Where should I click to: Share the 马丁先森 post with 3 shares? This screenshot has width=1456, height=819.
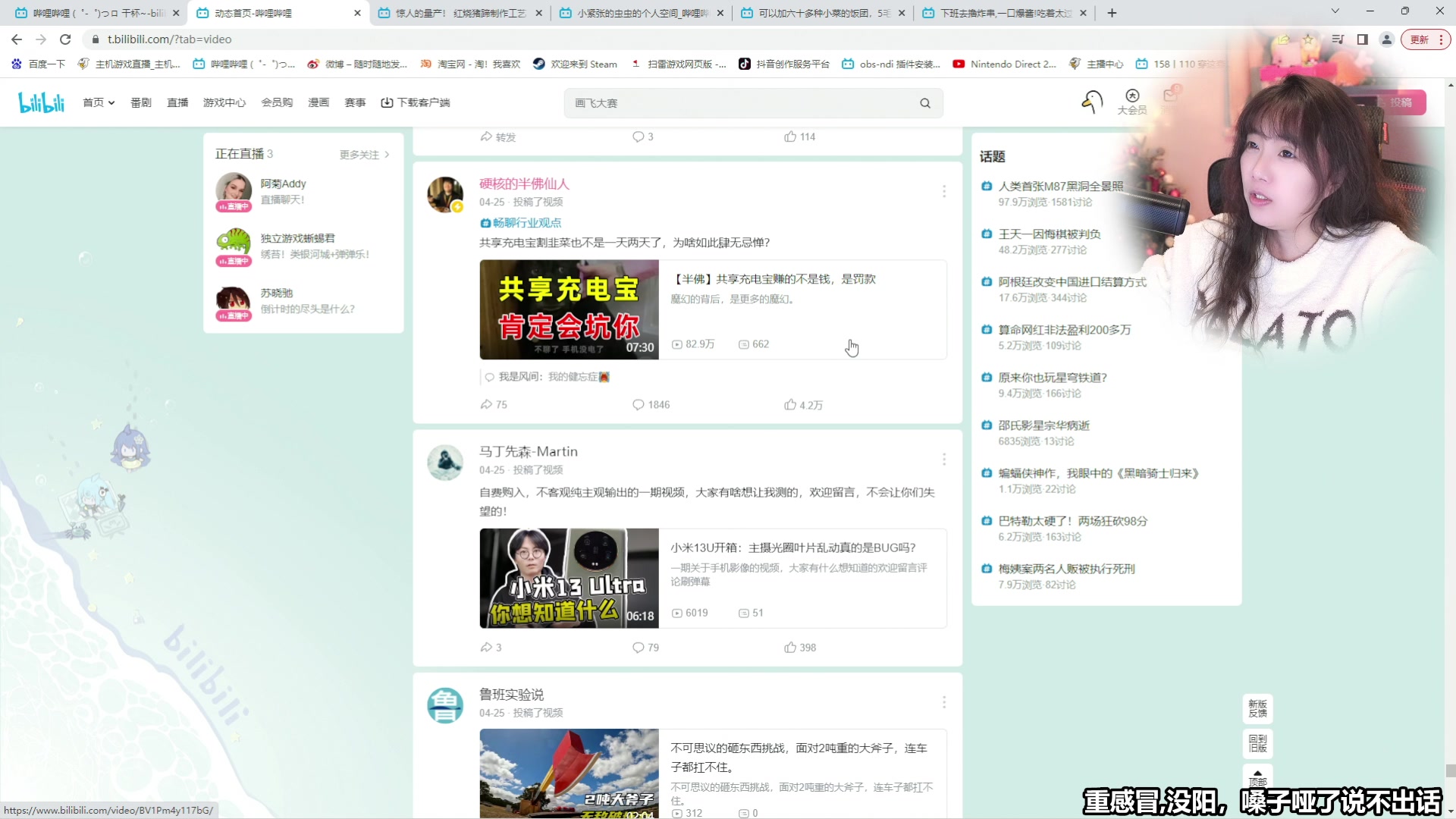[491, 648]
